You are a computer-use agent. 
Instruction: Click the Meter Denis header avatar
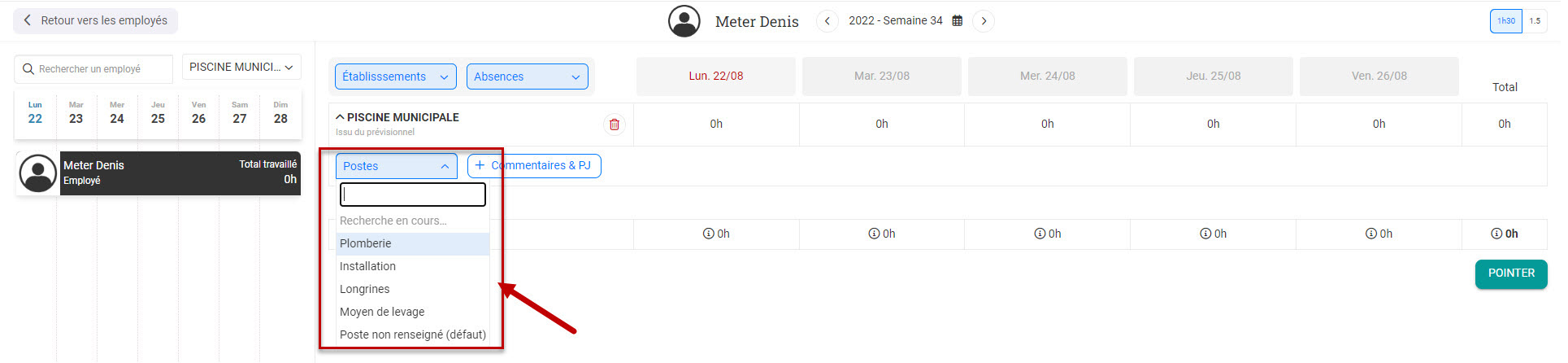pos(684,21)
